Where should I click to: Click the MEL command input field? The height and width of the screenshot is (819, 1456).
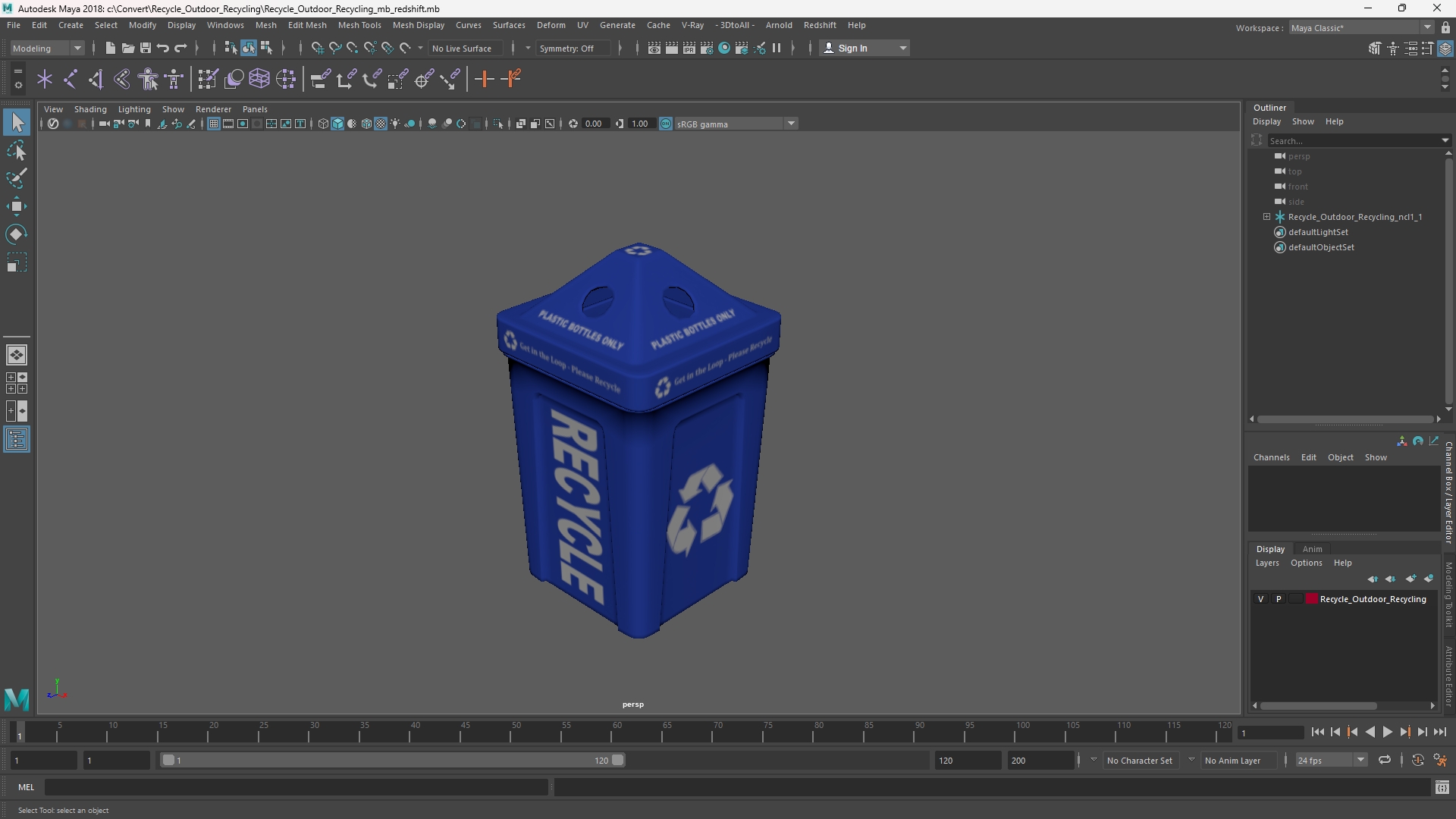click(296, 788)
